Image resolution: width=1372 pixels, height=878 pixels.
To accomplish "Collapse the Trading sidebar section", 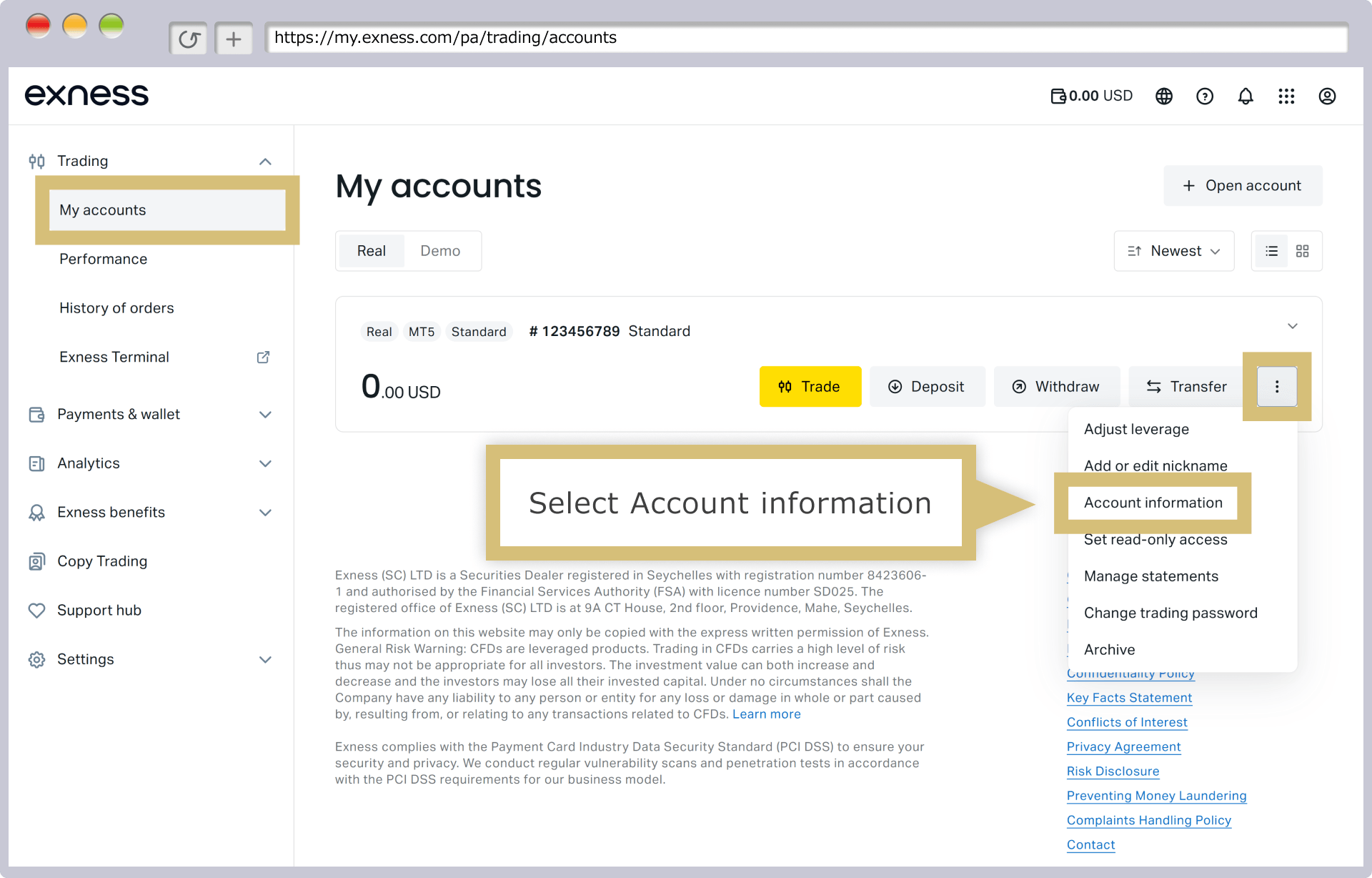I will 265,162.
